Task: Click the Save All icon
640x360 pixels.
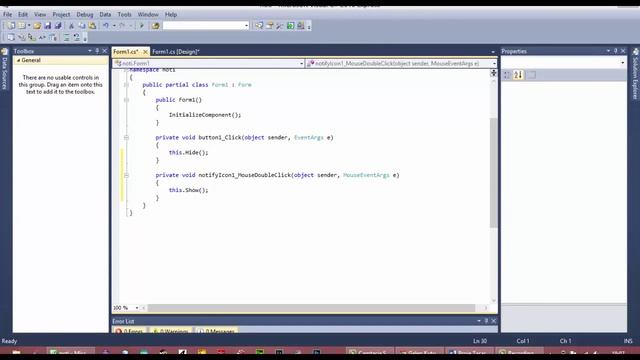Action: point(58,26)
